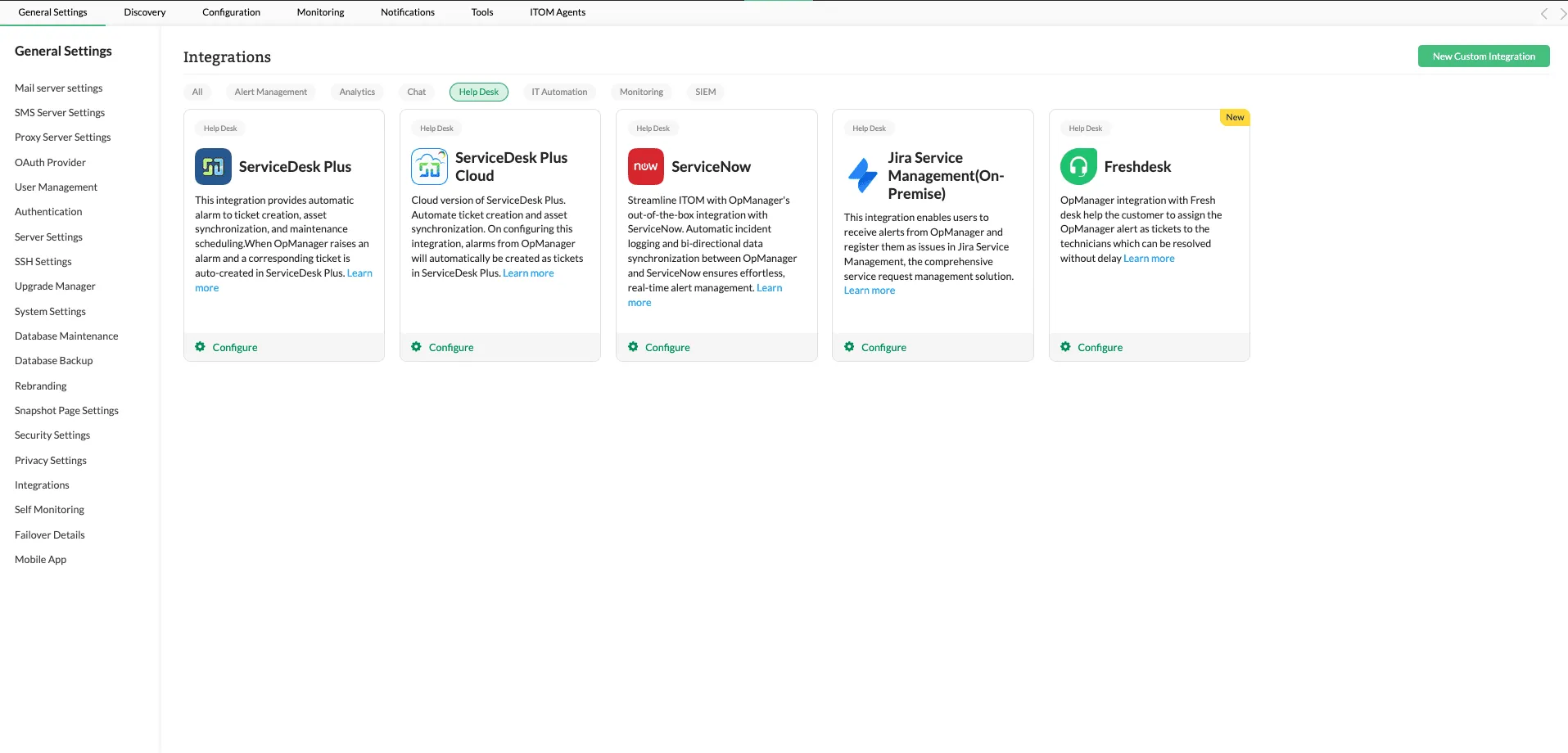The width and height of the screenshot is (1568, 753).
Task: Click Help Desk tag on ServiceNow card
Action: 653,129
